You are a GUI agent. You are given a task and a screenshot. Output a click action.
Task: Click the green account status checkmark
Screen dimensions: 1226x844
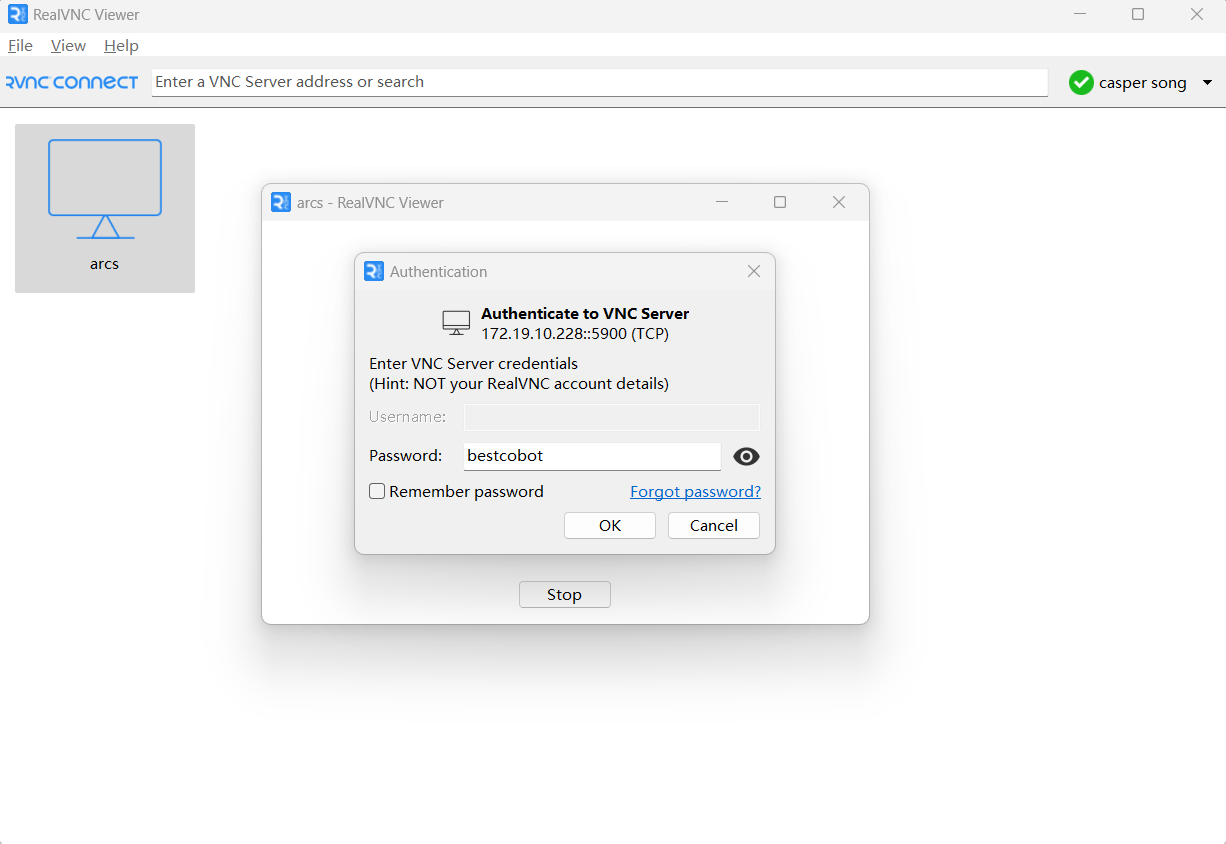[1081, 83]
